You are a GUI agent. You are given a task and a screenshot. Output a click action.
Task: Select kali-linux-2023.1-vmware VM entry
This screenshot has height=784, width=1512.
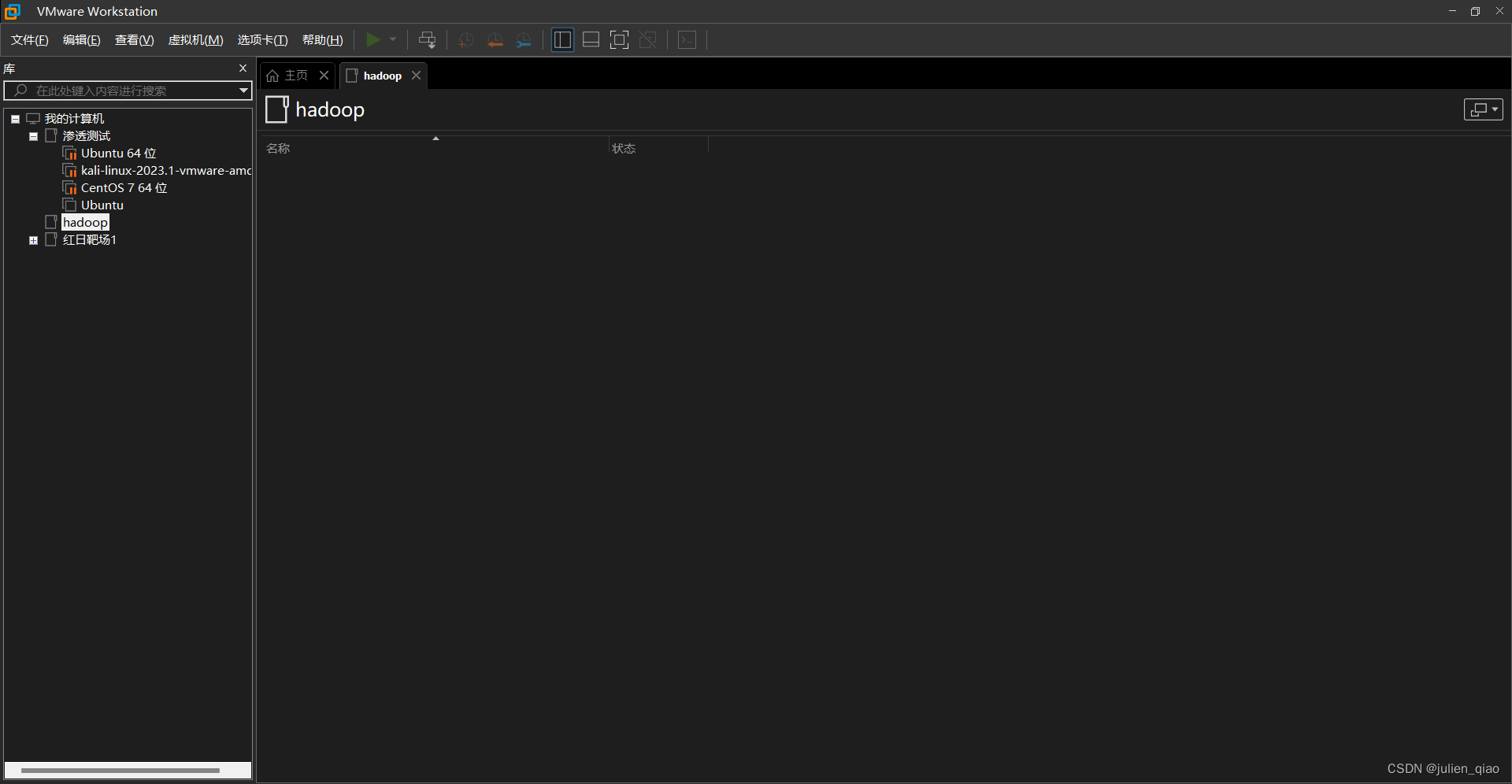(166, 171)
